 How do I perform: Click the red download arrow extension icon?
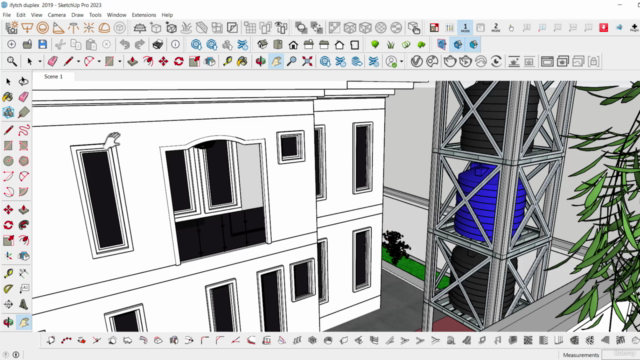tap(604, 27)
